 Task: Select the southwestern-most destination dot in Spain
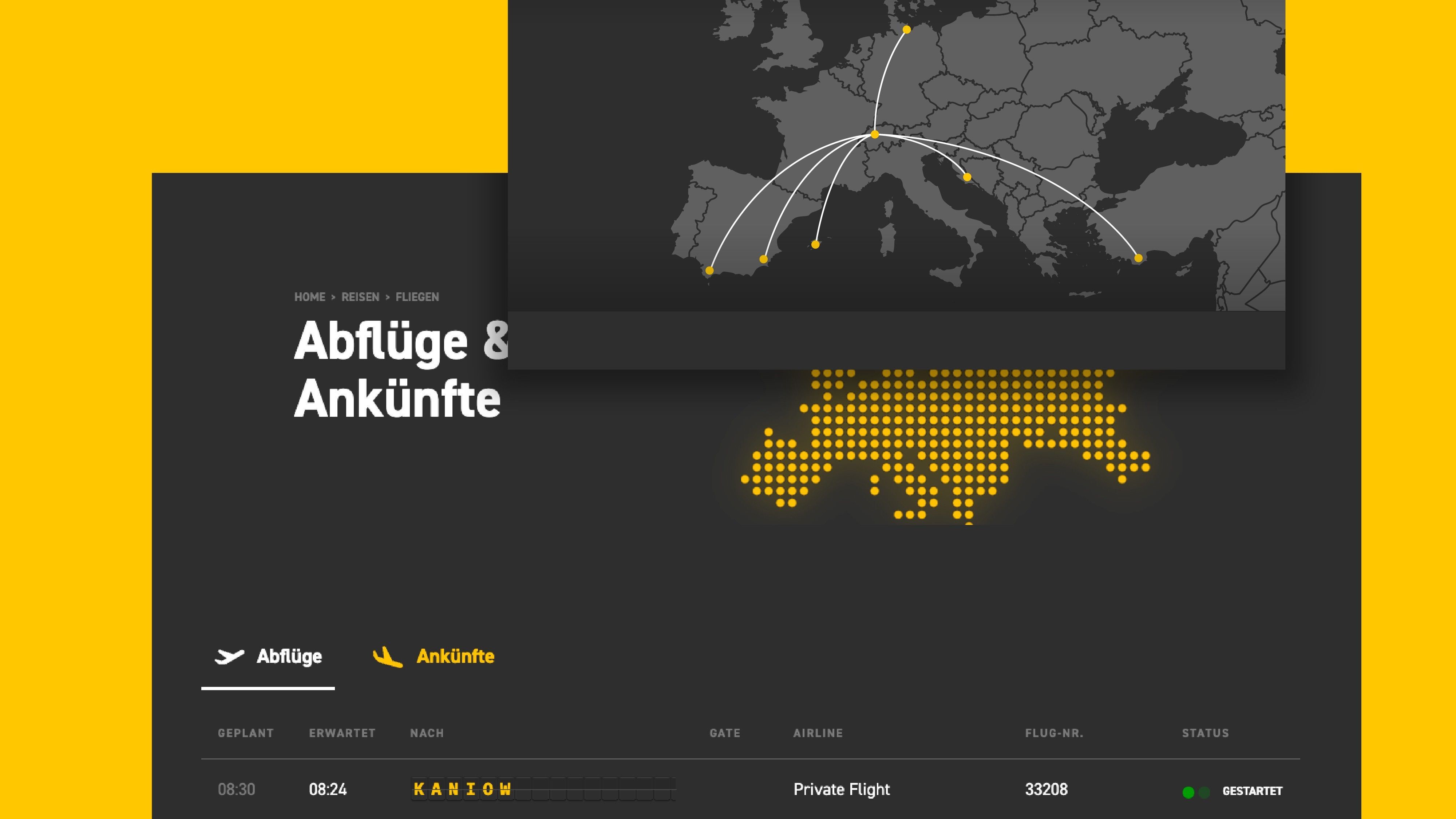pyautogui.click(x=709, y=271)
